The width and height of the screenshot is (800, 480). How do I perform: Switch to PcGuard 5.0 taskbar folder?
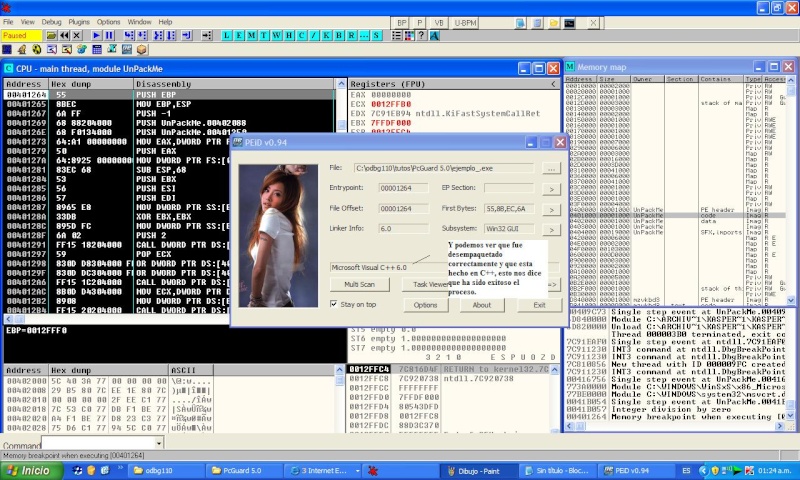[x=244, y=471]
